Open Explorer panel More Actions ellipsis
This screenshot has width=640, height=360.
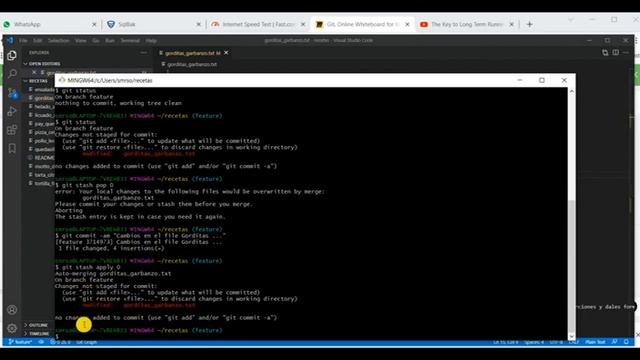pyautogui.click(x=144, y=53)
